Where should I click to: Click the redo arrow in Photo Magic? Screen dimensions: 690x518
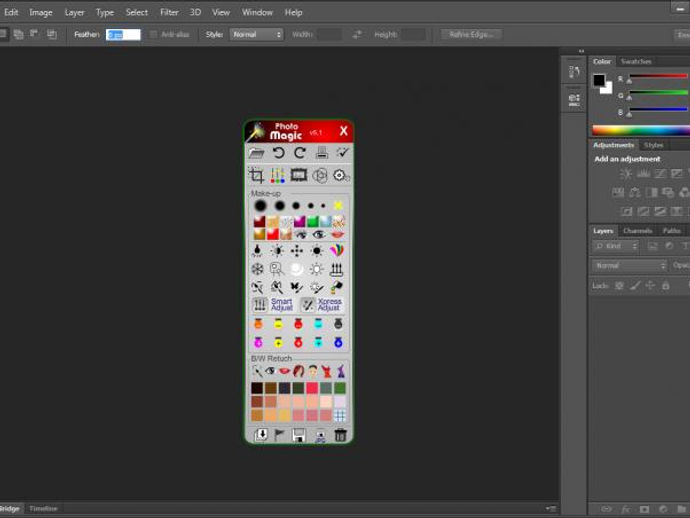coord(300,153)
